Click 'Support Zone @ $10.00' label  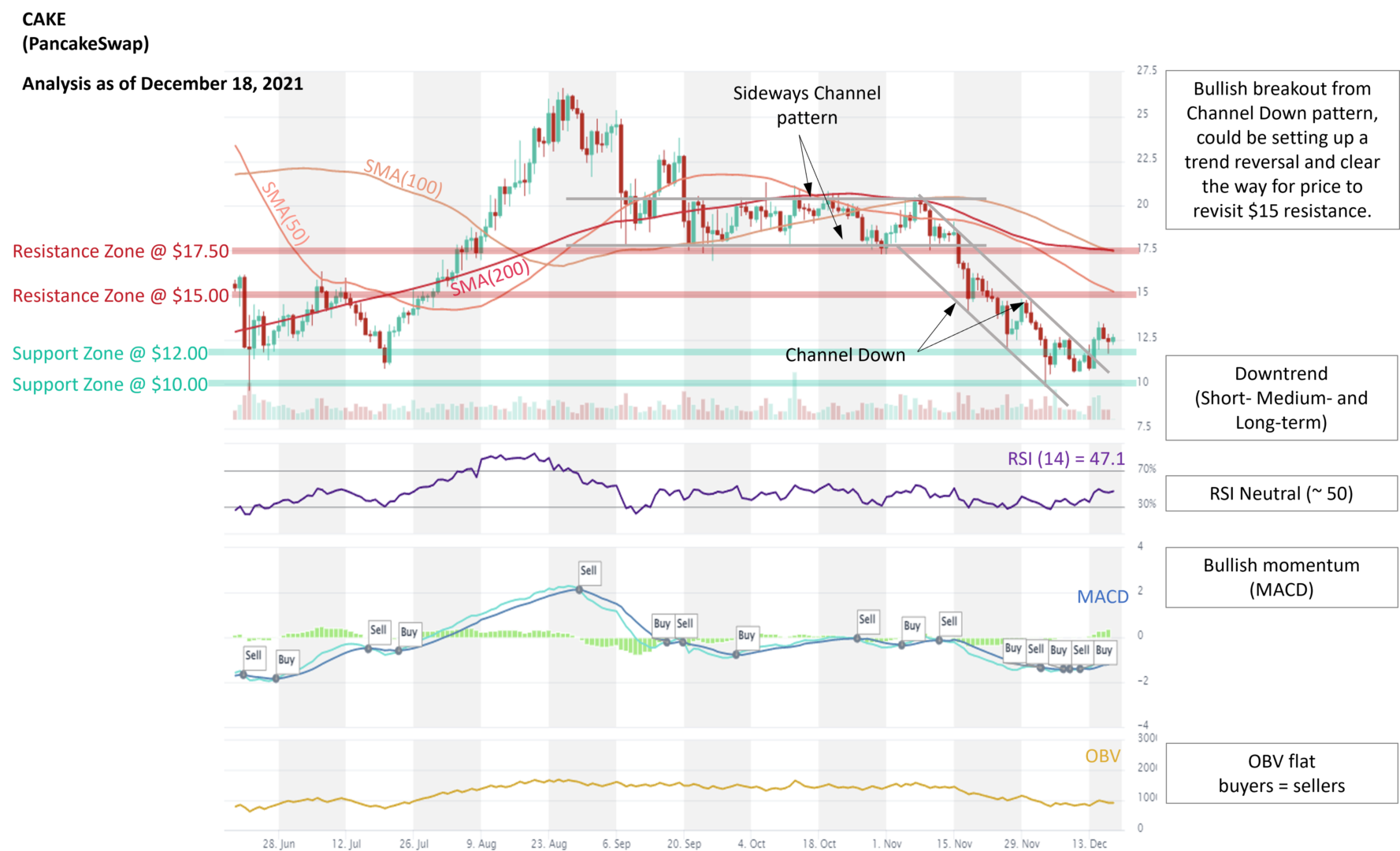coord(110,385)
